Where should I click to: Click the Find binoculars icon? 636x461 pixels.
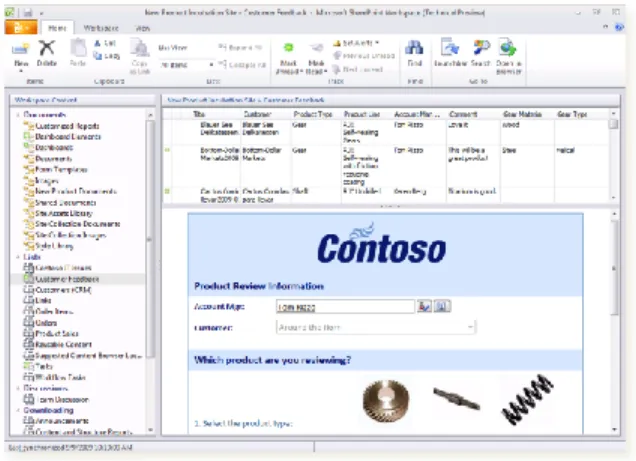point(415,48)
